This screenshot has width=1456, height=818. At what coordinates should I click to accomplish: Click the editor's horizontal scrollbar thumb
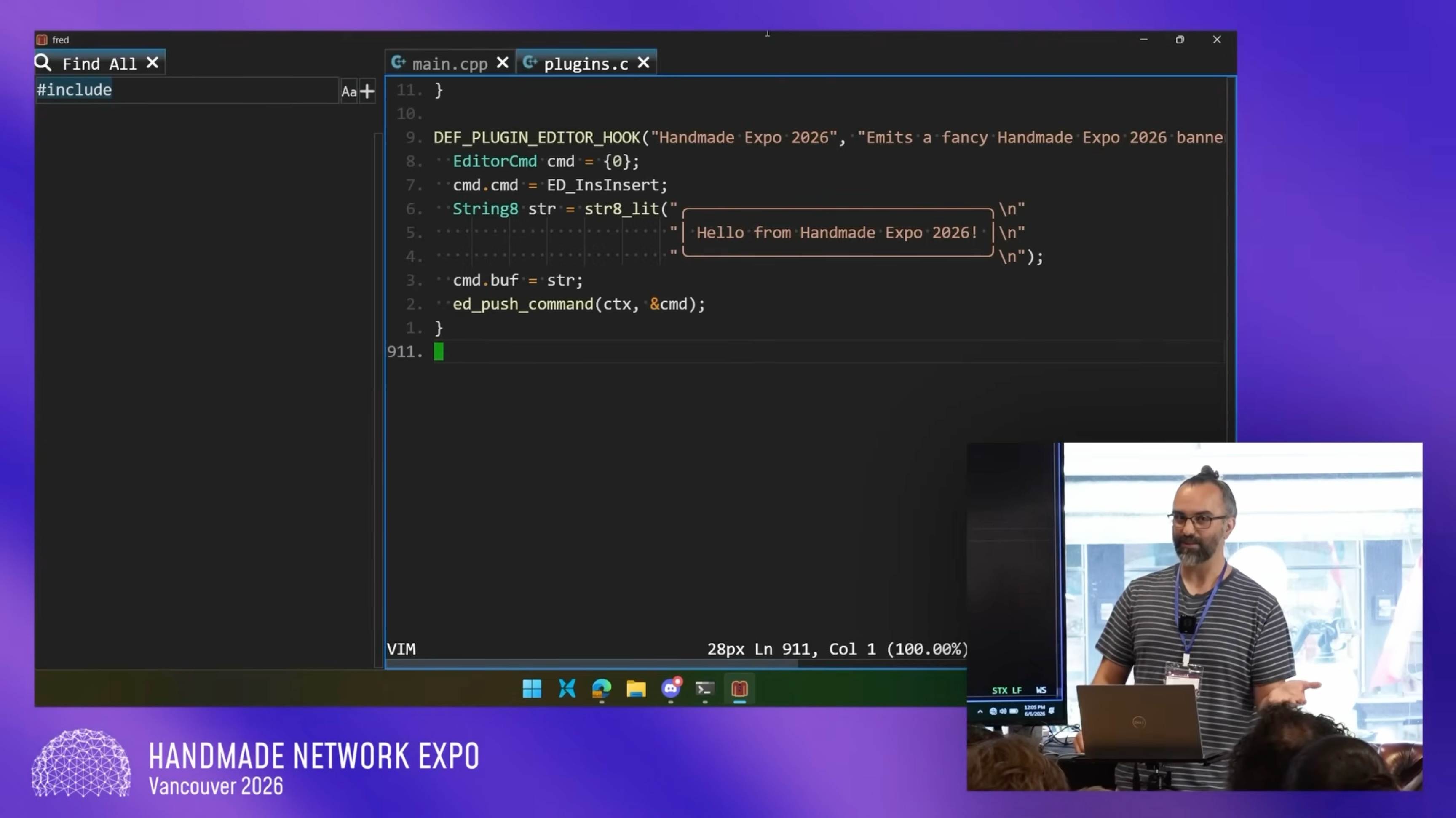coord(592,664)
